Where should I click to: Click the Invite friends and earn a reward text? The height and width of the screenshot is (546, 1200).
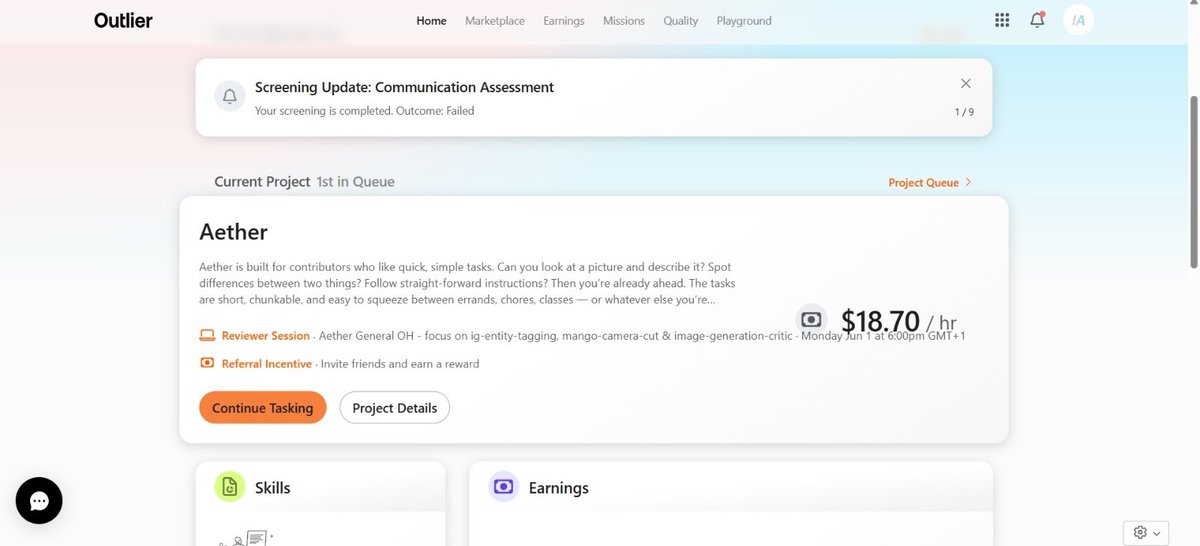pyautogui.click(x=399, y=363)
